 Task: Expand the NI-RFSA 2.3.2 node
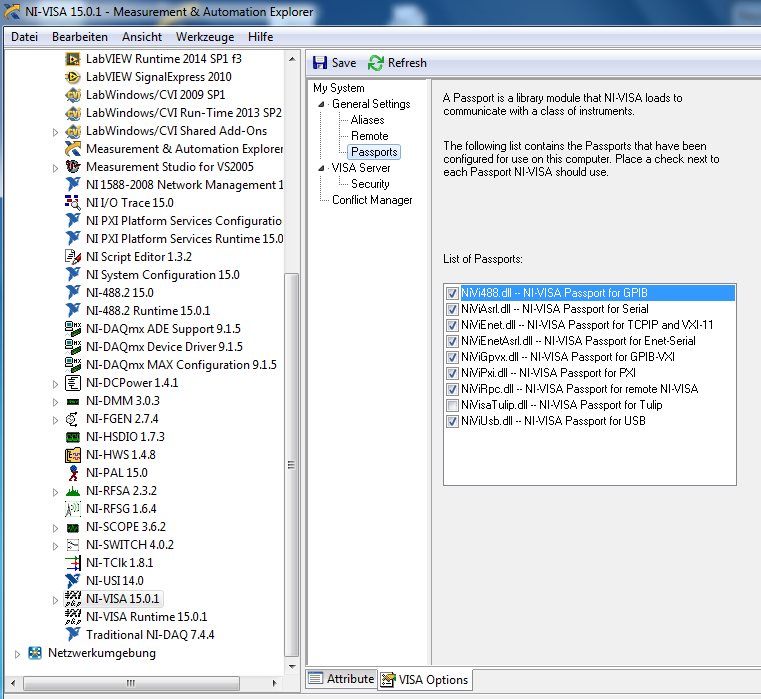coord(55,492)
